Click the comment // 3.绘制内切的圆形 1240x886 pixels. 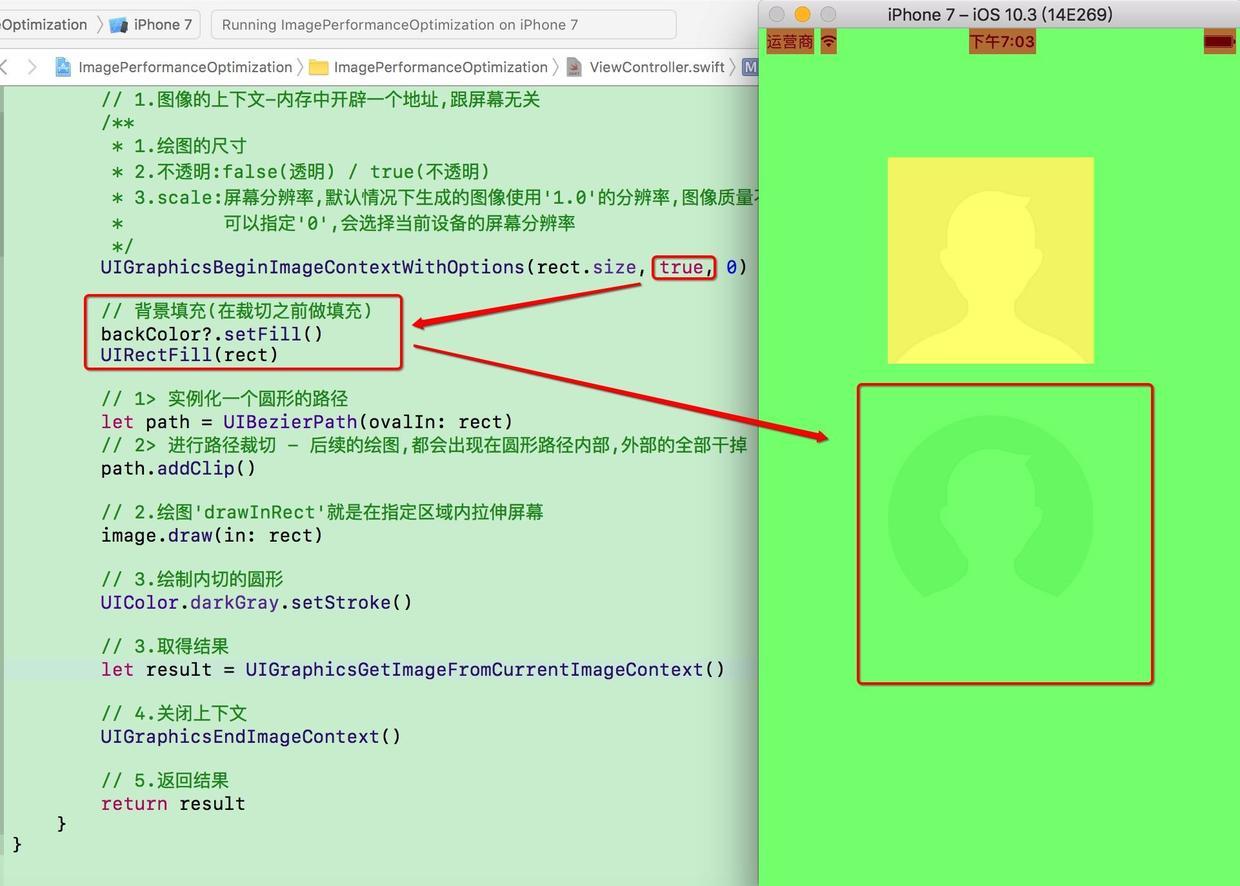tap(192, 579)
